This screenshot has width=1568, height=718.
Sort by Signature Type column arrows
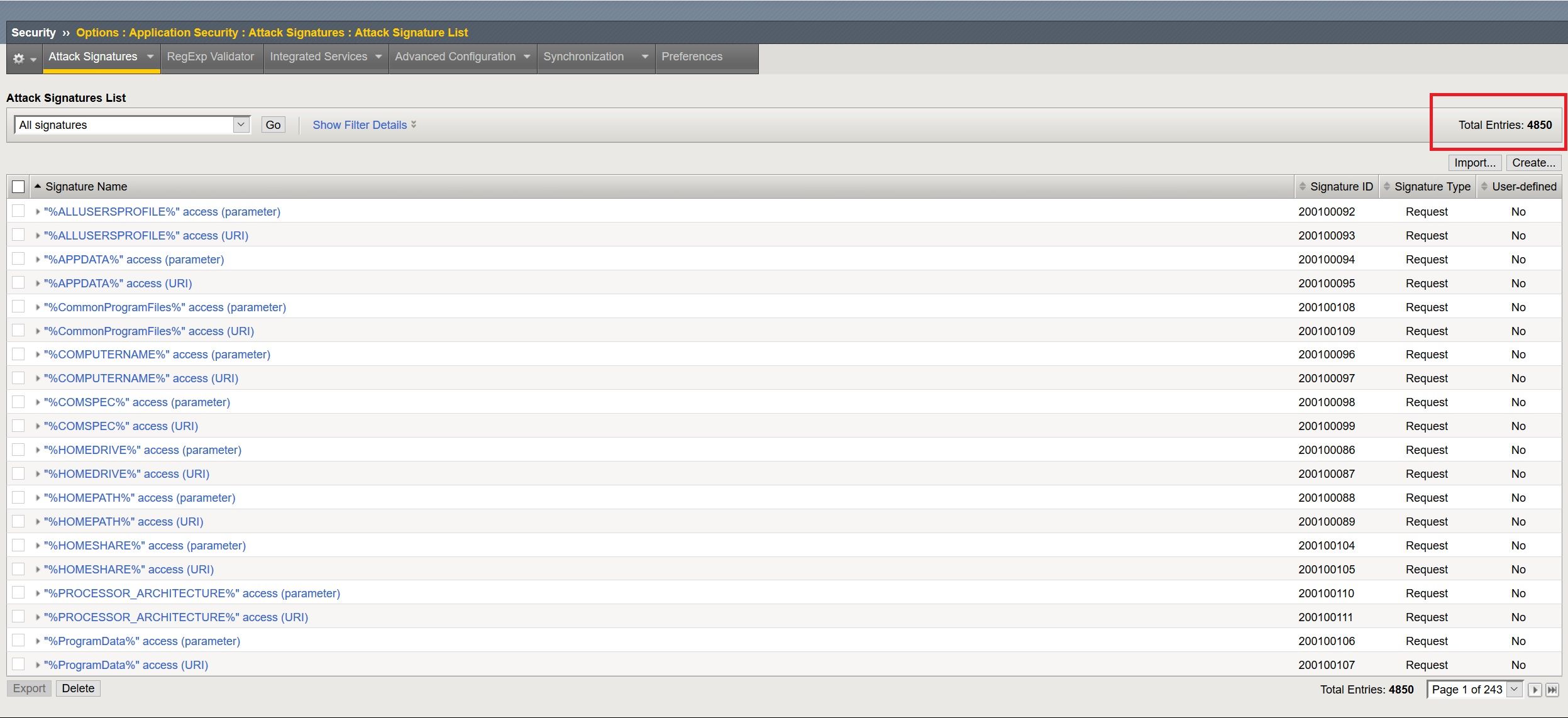[x=1387, y=187]
